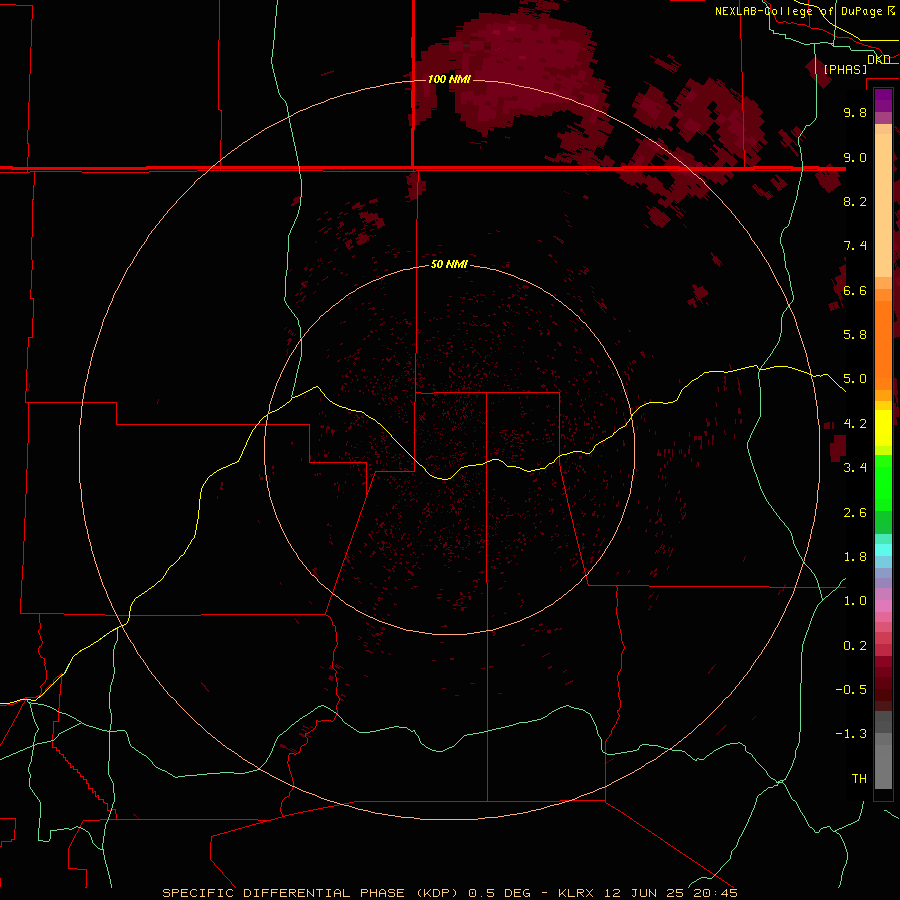This screenshot has width=900, height=900.
Task: Click the 100 NMI range ring label
Action: (449, 79)
